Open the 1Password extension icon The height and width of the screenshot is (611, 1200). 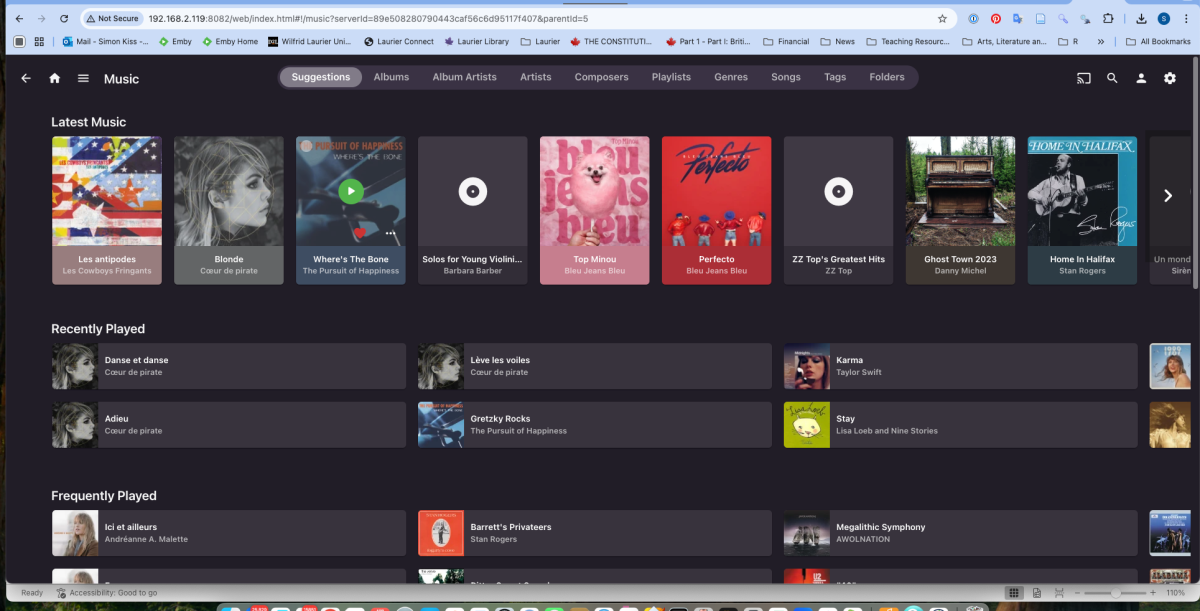click(974, 19)
